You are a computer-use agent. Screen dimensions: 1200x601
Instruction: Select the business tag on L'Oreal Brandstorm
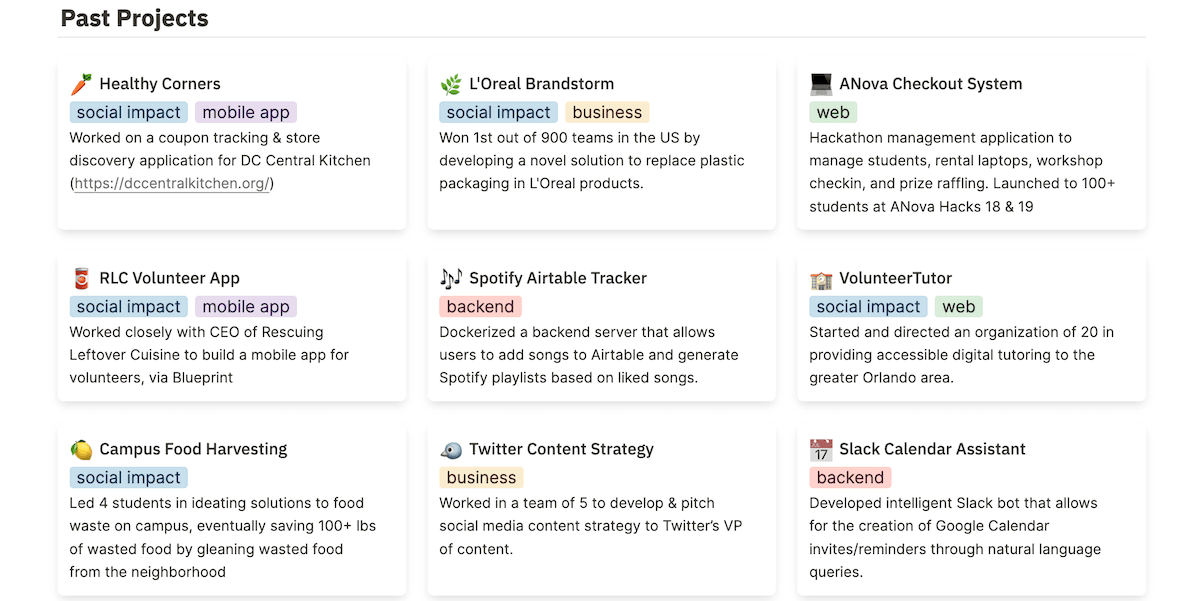pyautogui.click(x=607, y=112)
